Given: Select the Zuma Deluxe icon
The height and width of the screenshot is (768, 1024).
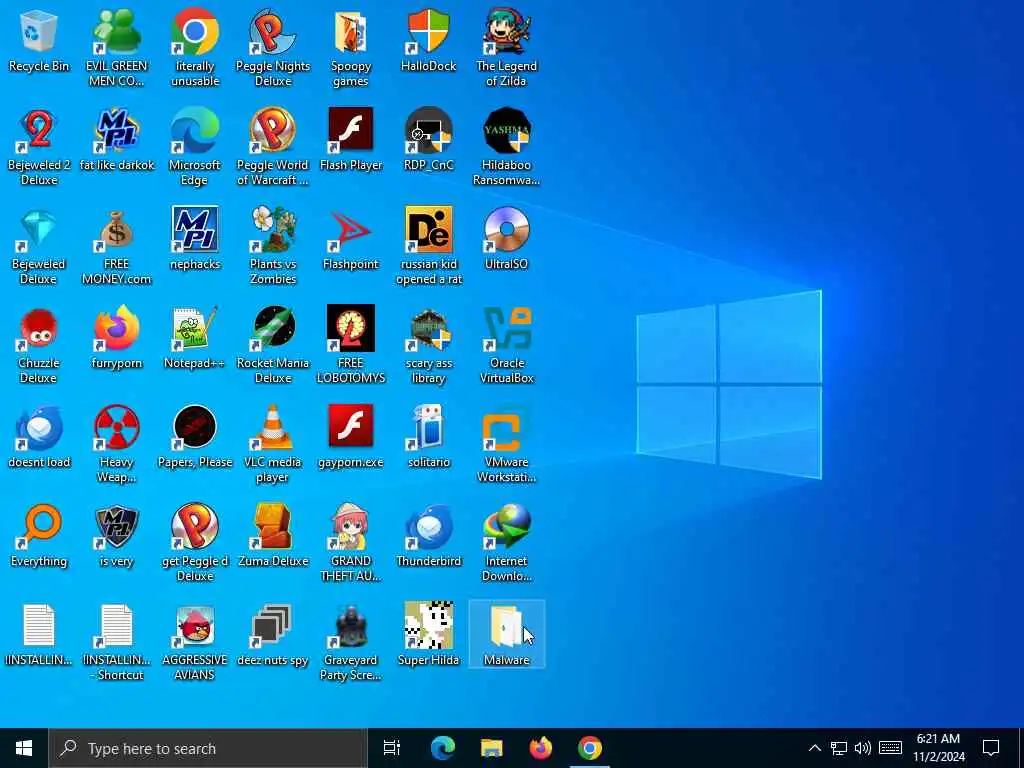Looking at the screenshot, I should pyautogui.click(x=273, y=537).
